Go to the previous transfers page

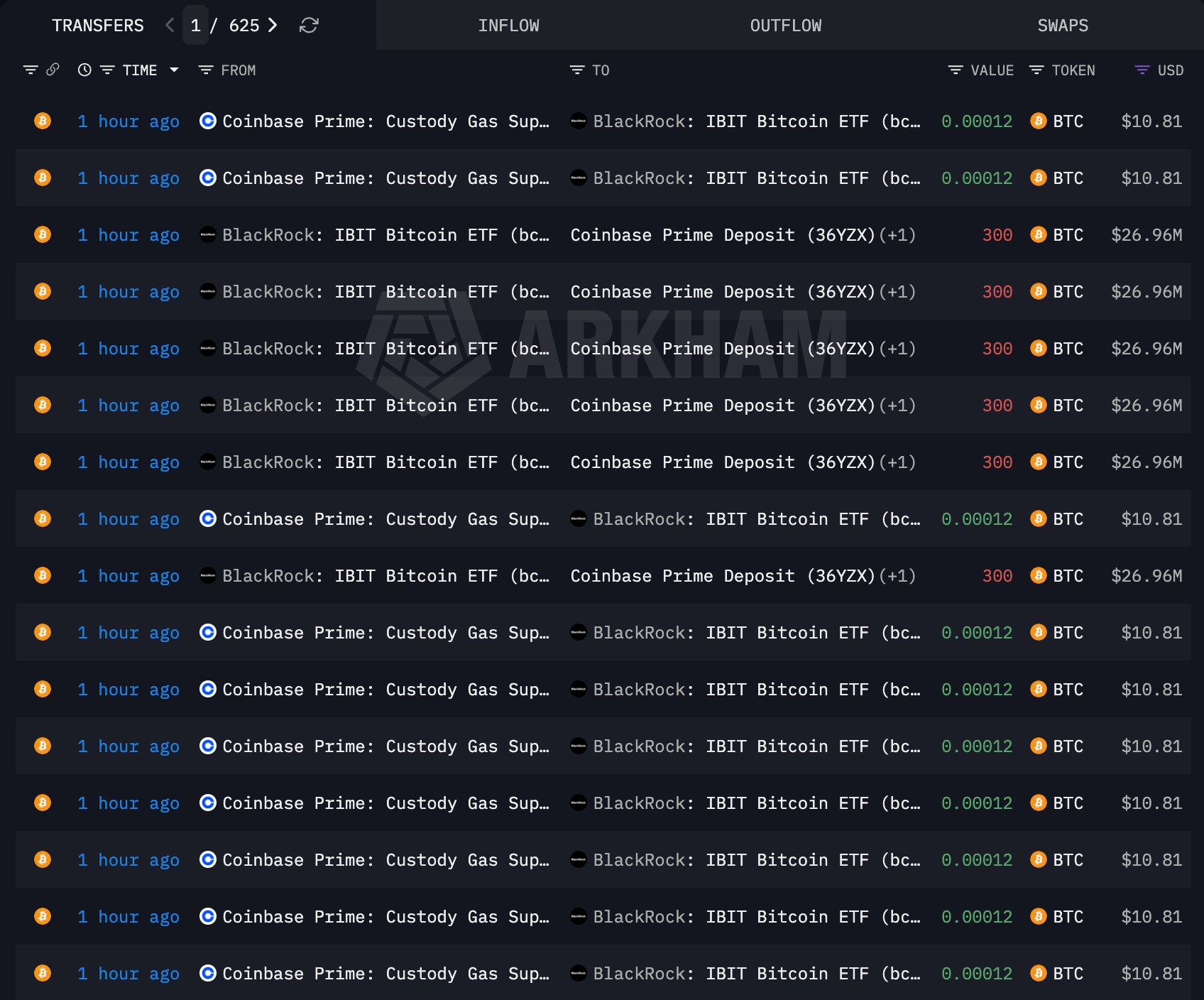pyautogui.click(x=170, y=26)
